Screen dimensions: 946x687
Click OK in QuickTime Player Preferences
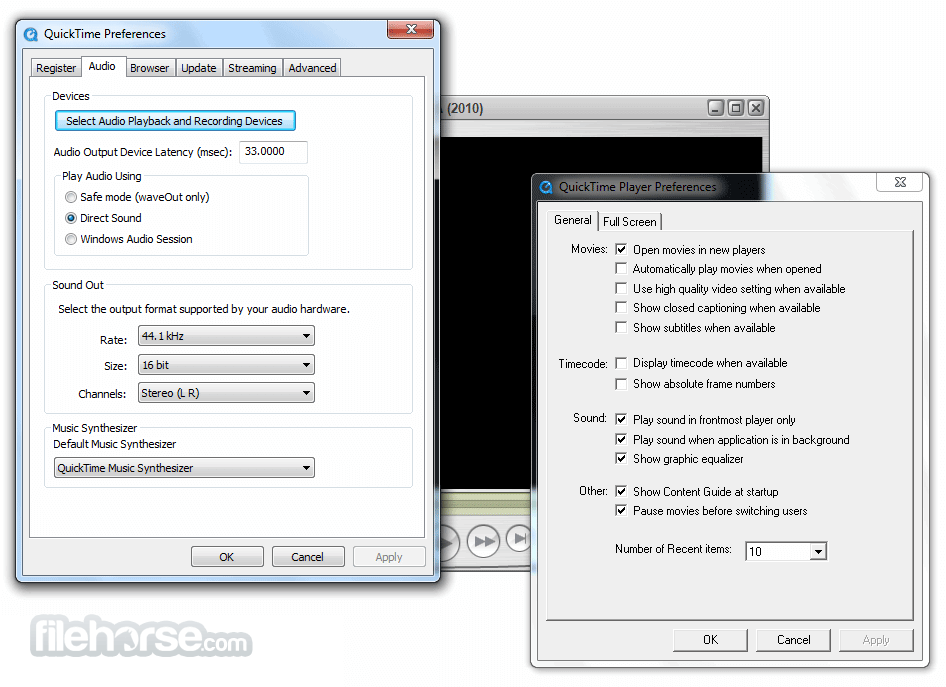click(710, 640)
